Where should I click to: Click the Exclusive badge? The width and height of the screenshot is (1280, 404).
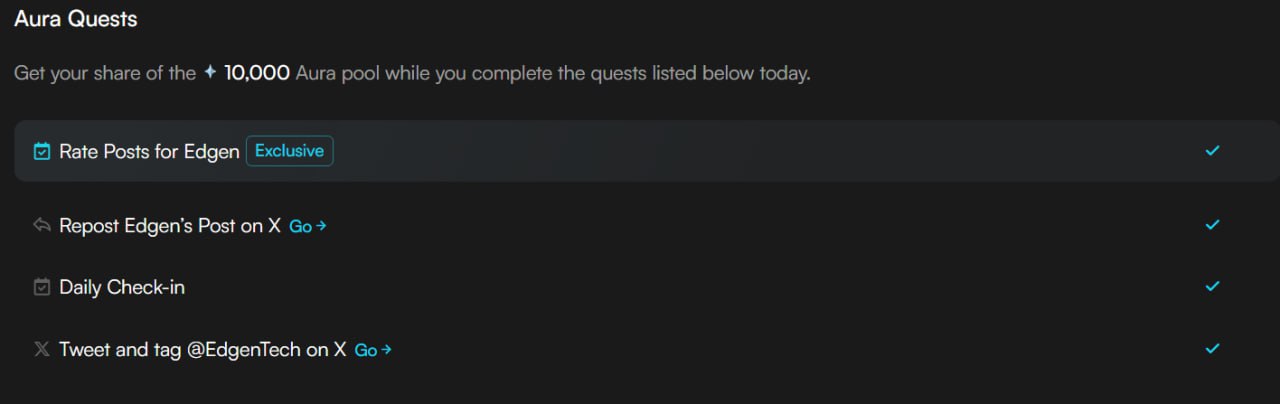(290, 151)
